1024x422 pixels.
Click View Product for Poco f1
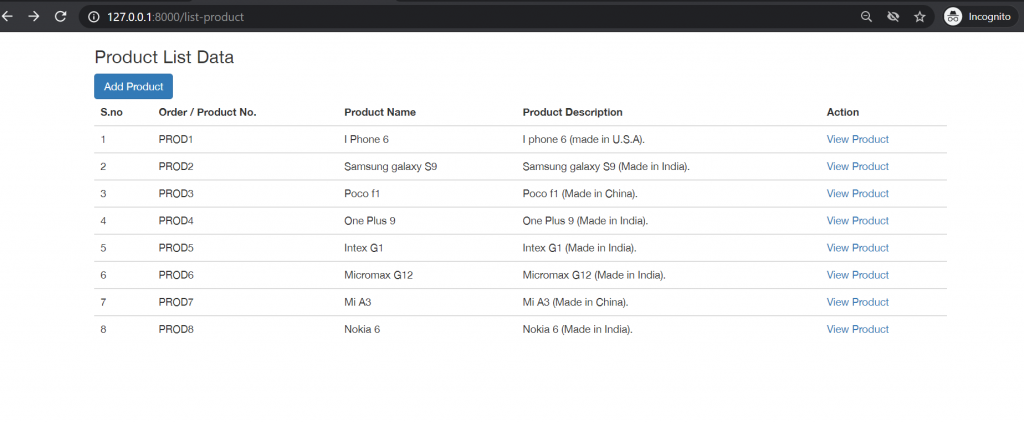point(857,193)
